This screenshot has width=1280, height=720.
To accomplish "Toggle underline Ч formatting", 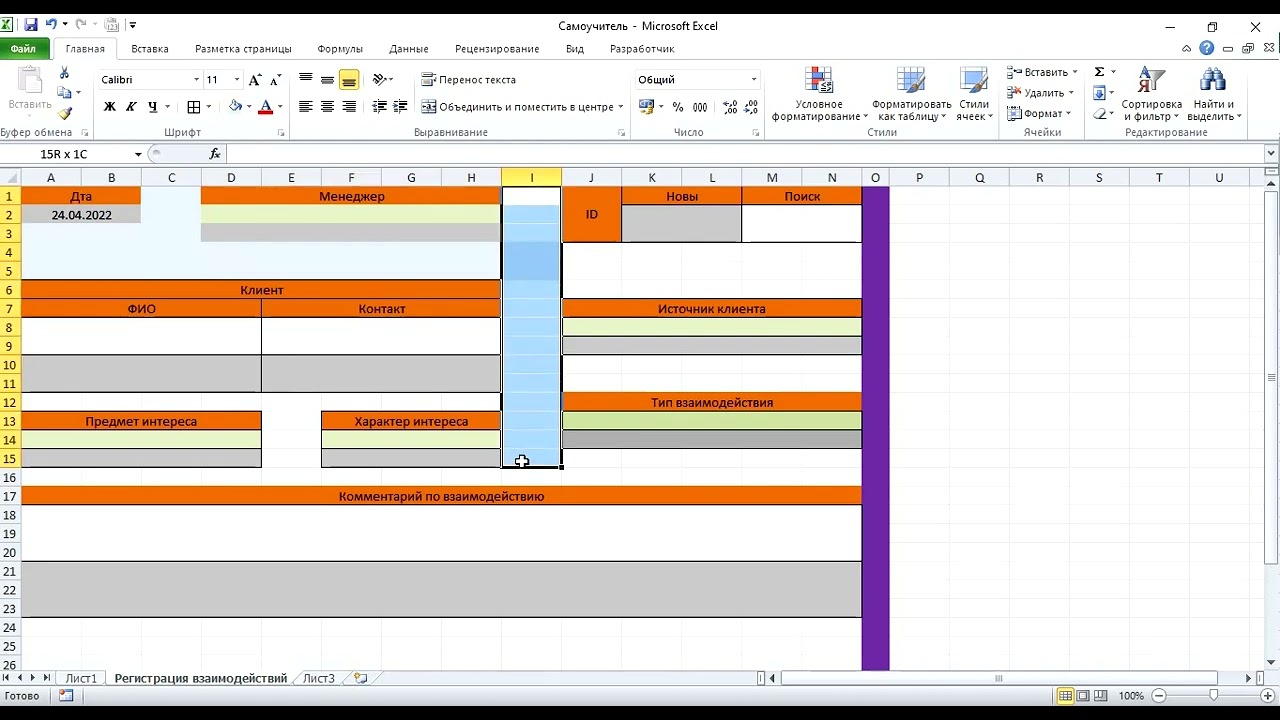I will pyautogui.click(x=152, y=107).
